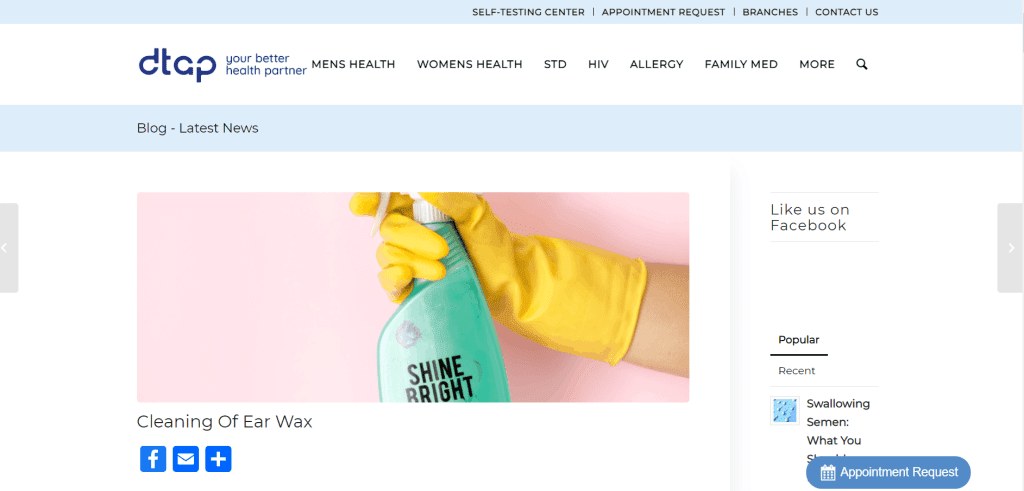Go to previous post with left arrow

(x=8, y=247)
